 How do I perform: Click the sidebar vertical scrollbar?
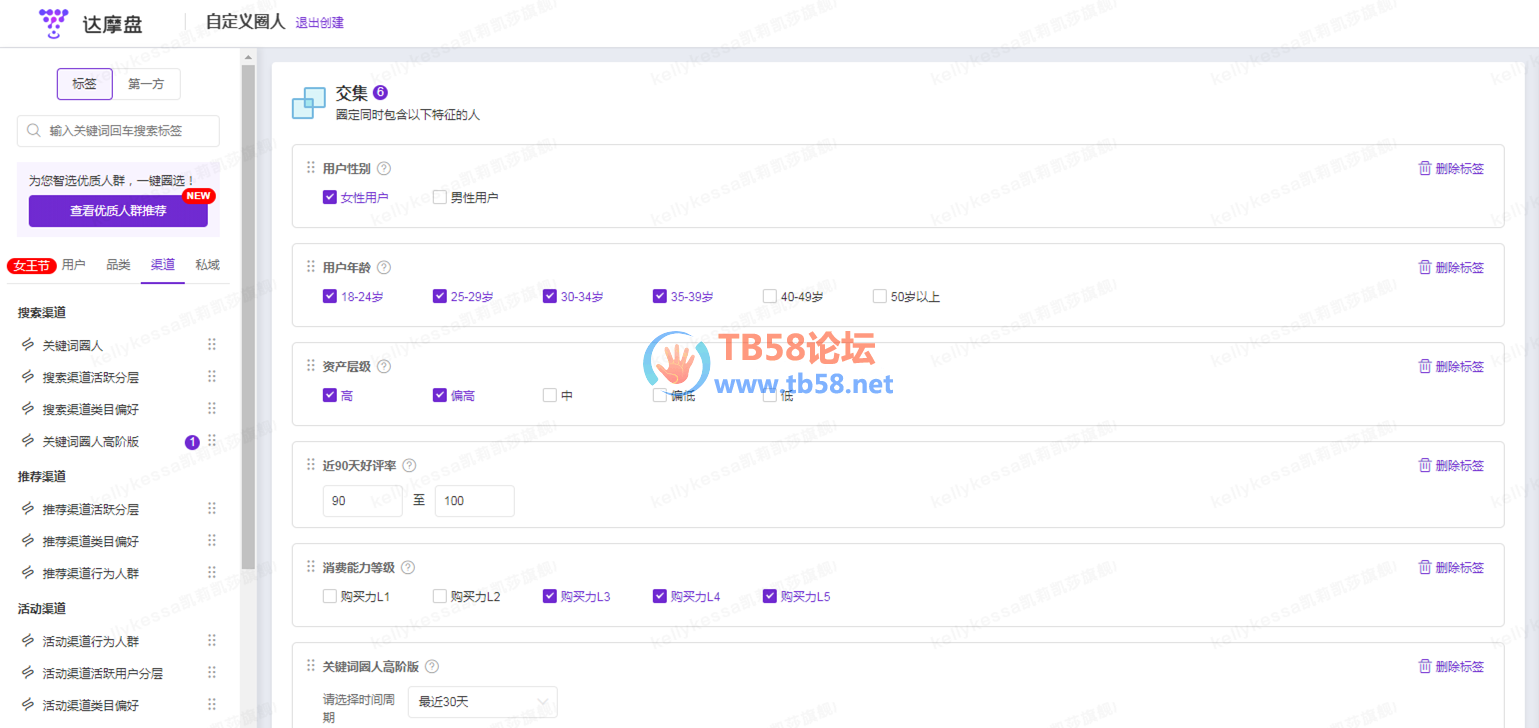(249, 300)
